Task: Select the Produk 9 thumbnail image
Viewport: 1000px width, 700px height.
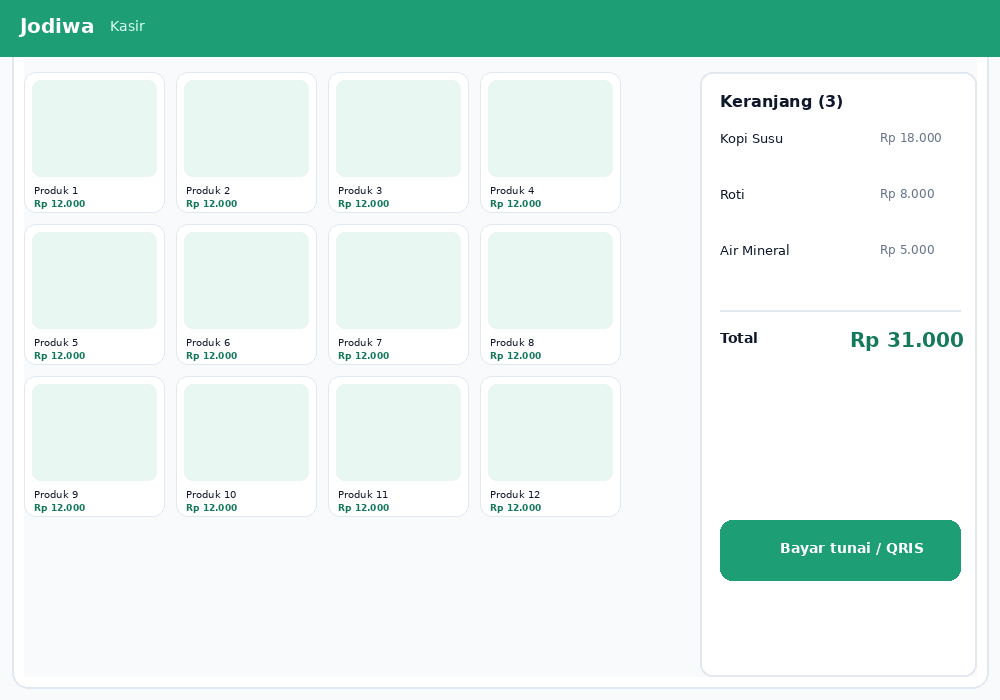Action: [94, 432]
